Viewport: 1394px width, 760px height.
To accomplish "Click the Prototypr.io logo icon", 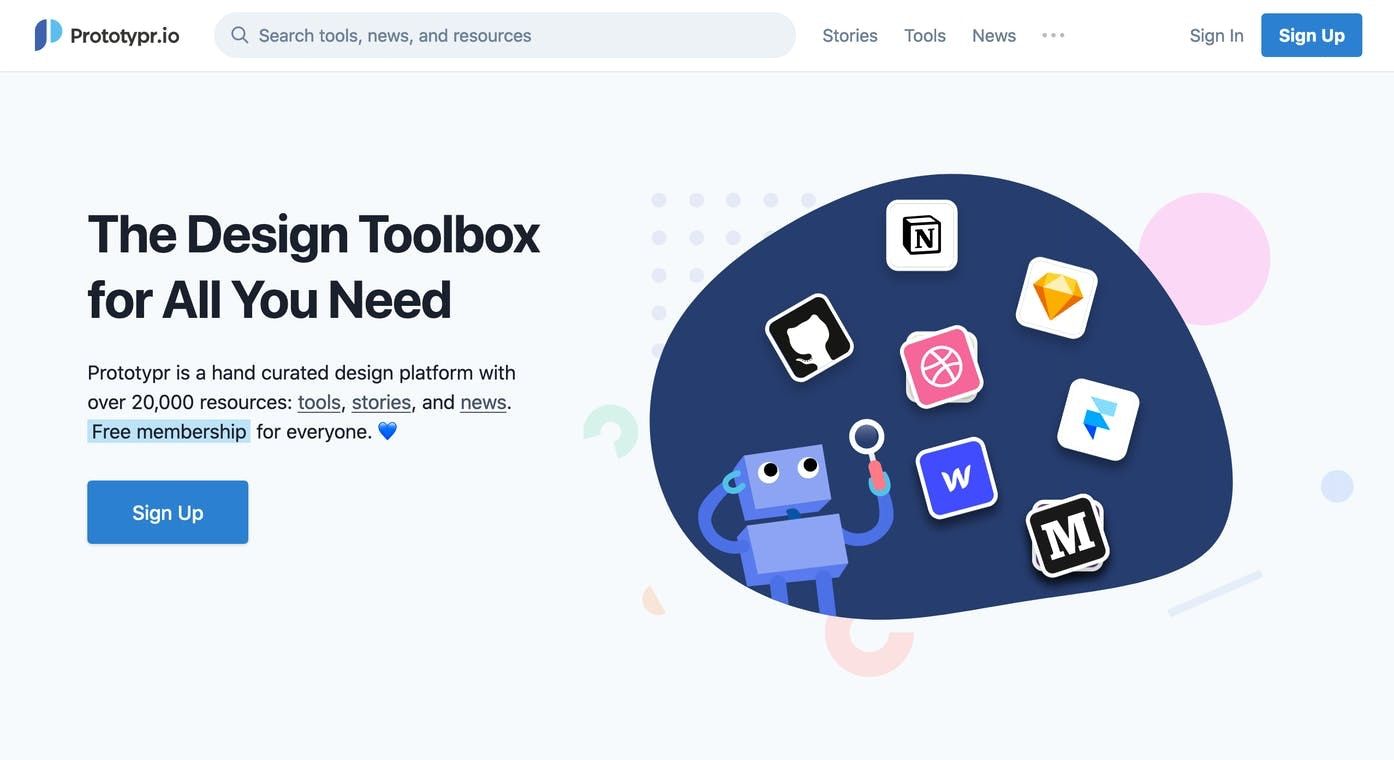I will click(48, 35).
